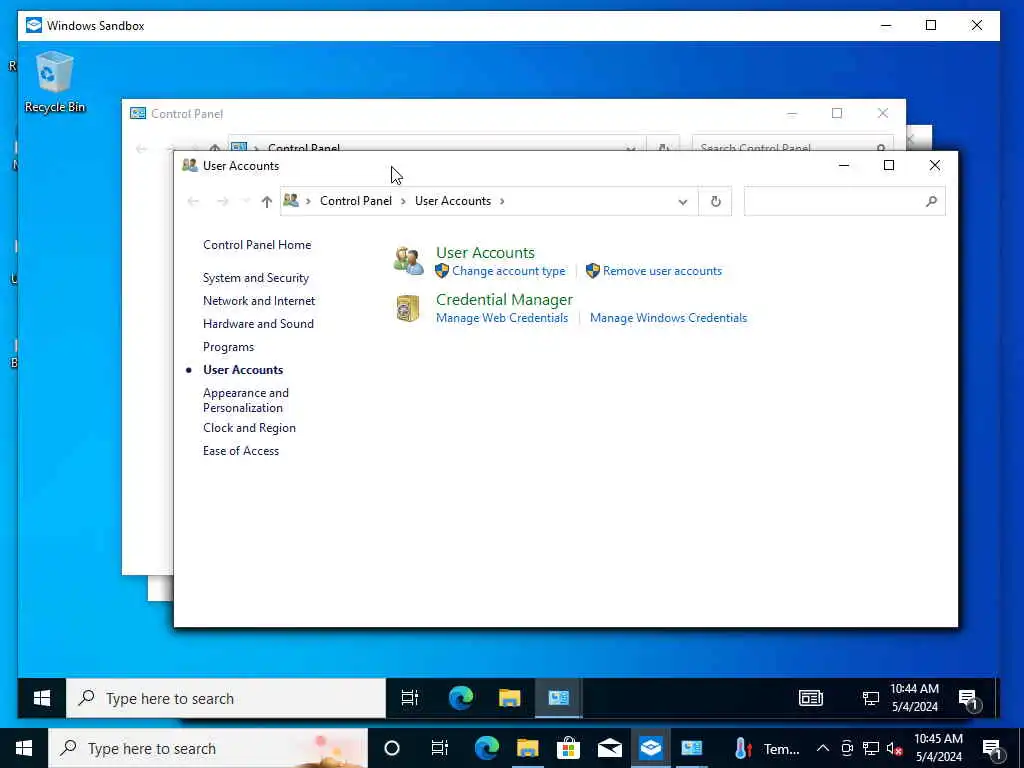This screenshot has width=1024, height=768.
Task: Open Programs category in sidebar
Action: (x=228, y=347)
